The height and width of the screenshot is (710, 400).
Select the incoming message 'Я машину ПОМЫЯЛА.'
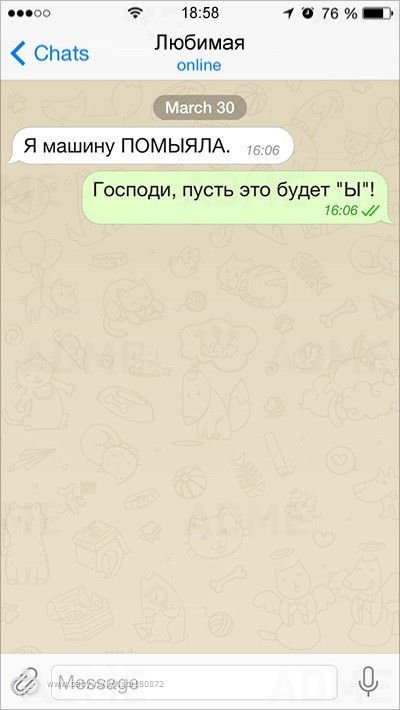pyautogui.click(x=150, y=145)
